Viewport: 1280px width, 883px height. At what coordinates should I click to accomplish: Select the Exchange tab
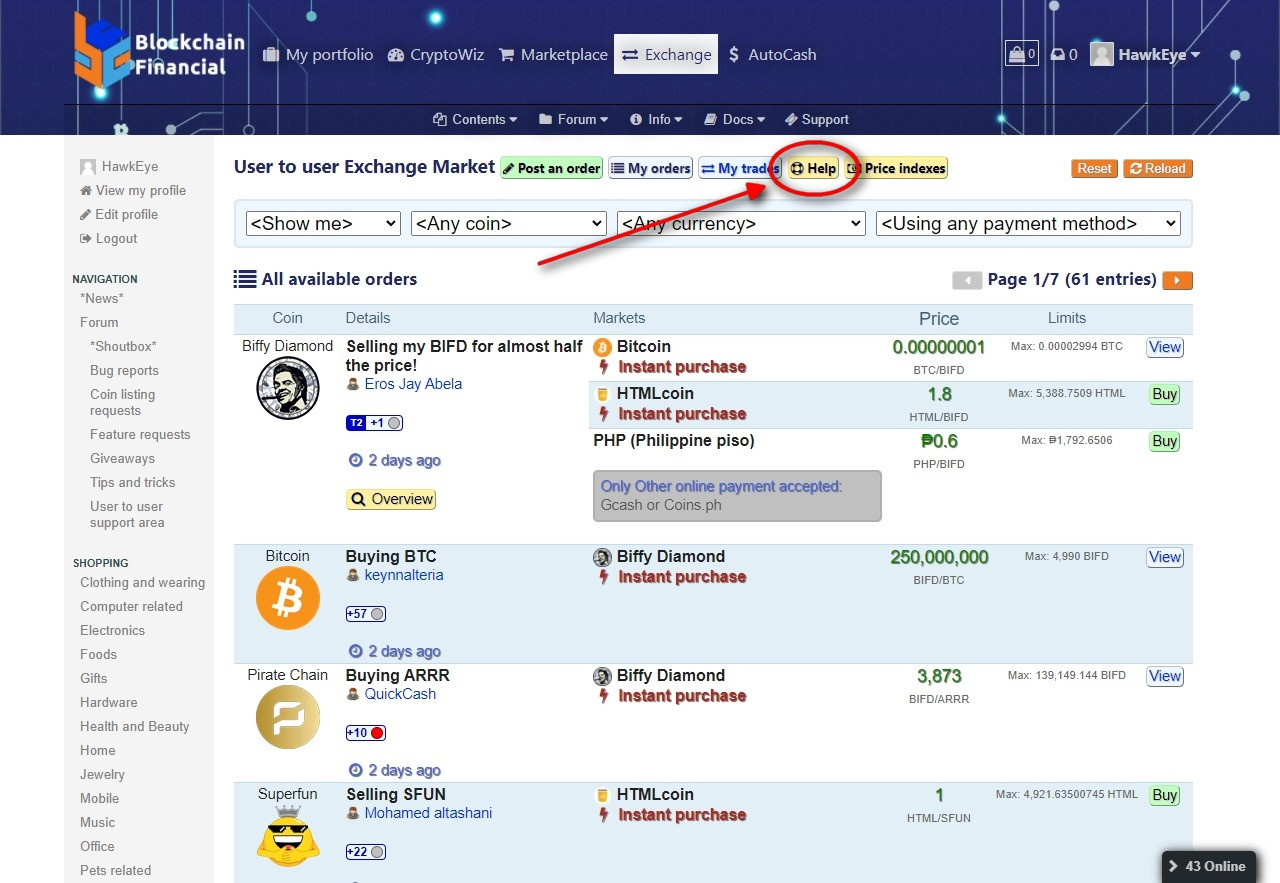click(x=666, y=55)
